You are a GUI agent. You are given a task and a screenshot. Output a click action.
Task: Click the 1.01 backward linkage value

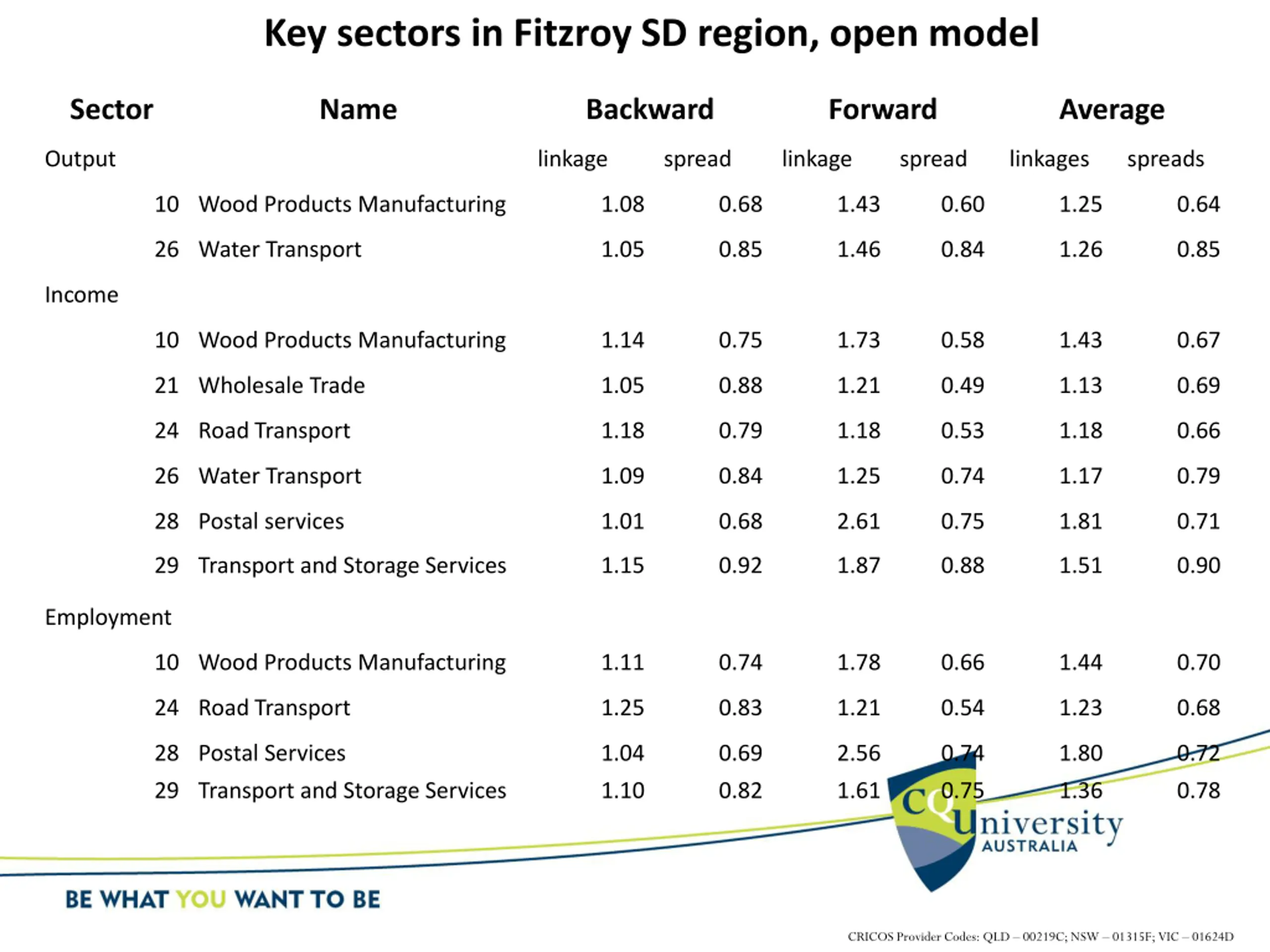[x=623, y=522]
